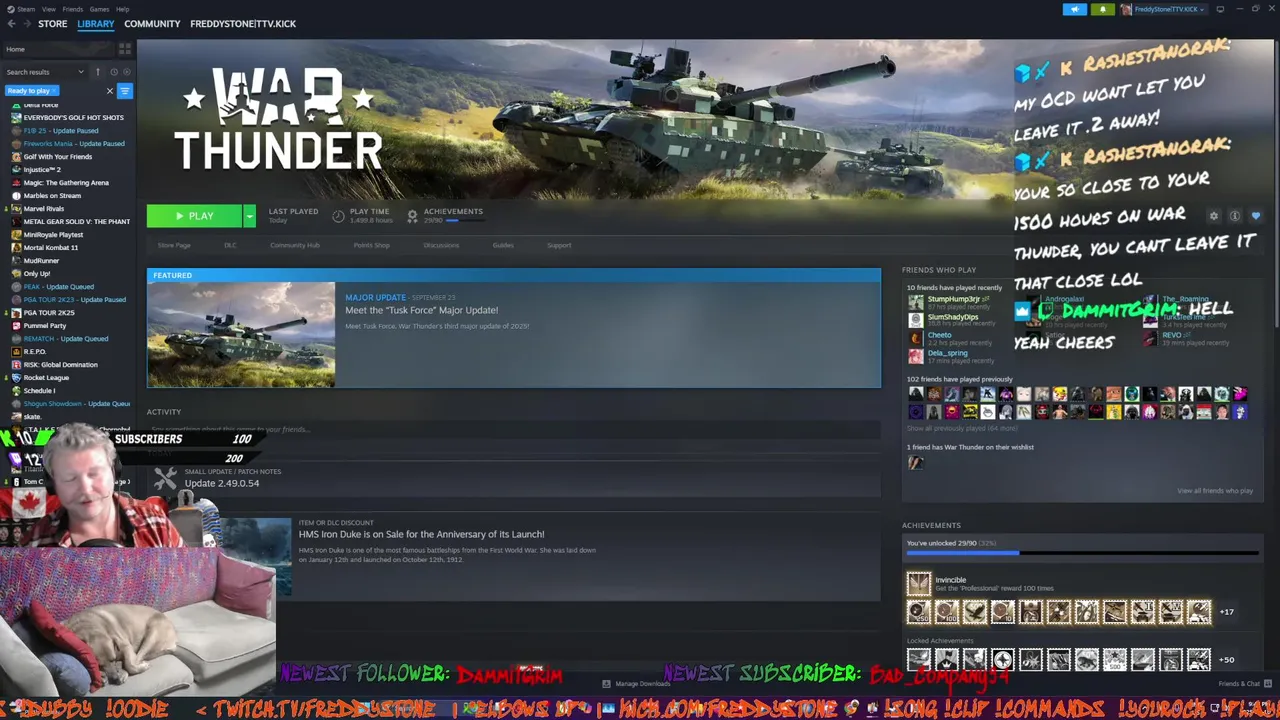This screenshot has width=1280, height=720.
Task: Open the DLC link
Action: pyautogui.click(x=230, y=245)
